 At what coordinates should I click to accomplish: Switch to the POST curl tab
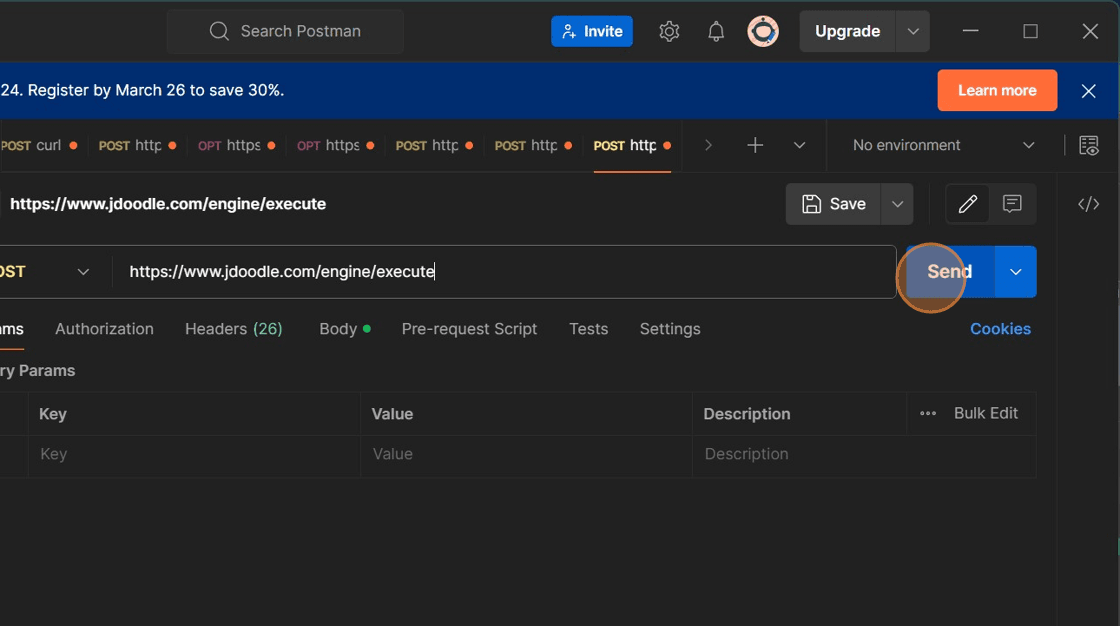pos(39,145)
